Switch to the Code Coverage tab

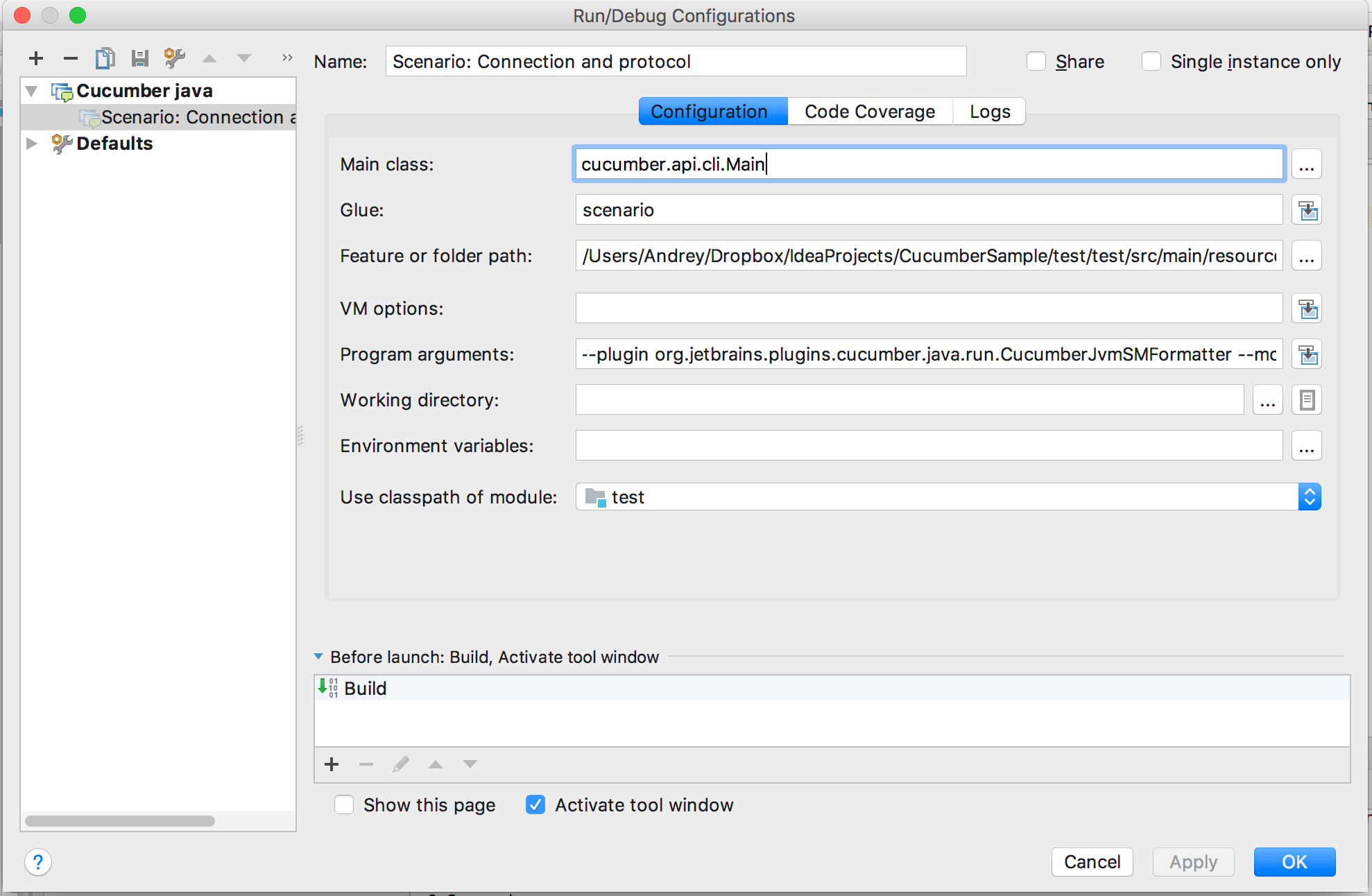869,111
